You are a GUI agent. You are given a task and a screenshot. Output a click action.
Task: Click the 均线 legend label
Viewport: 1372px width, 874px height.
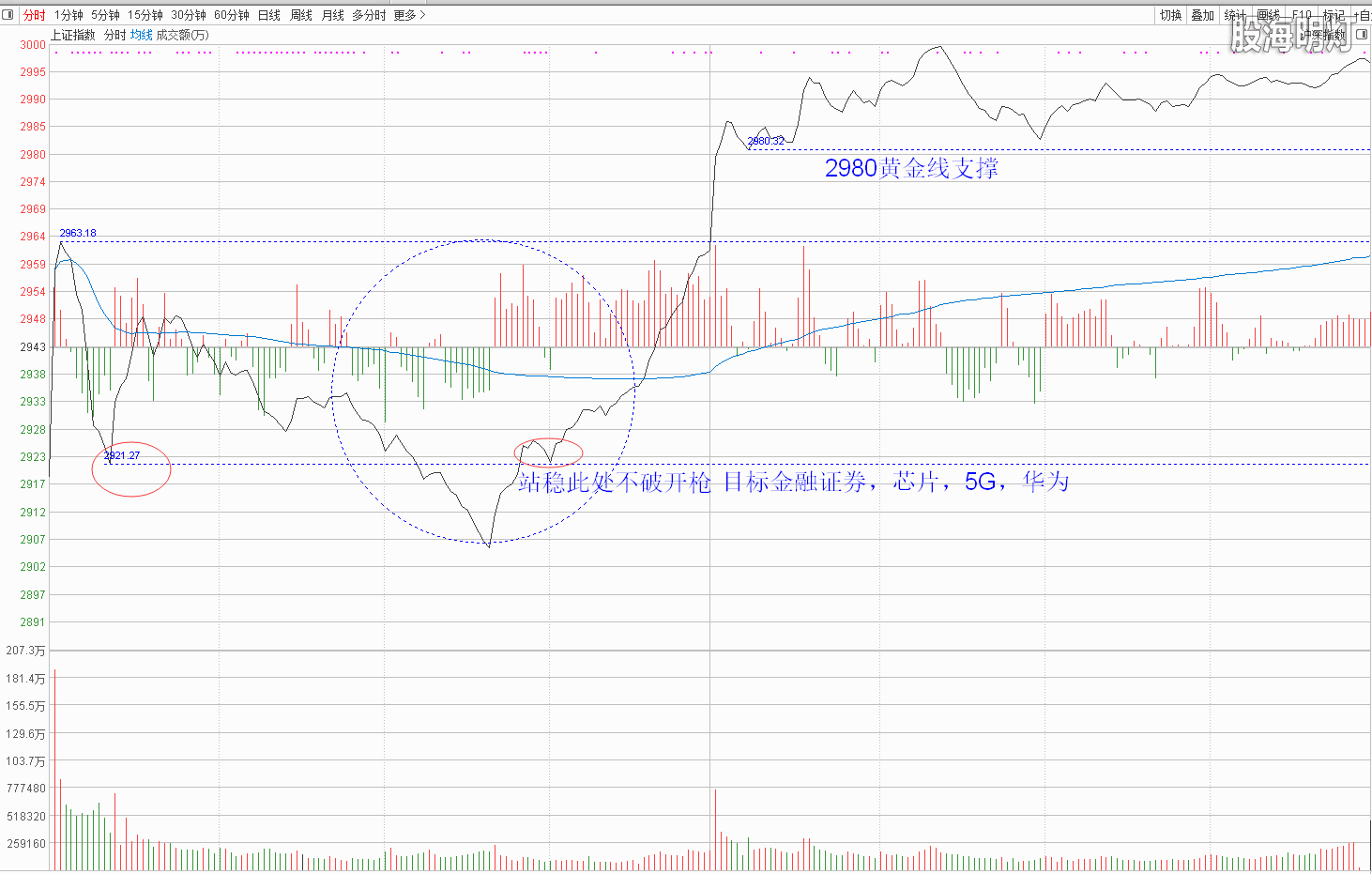pyautogui.click(x=141, y=35)
